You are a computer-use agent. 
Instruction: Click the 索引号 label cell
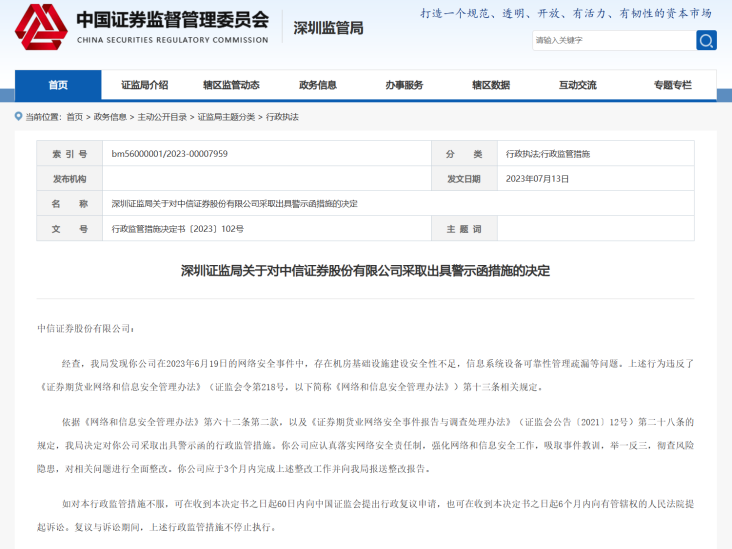click(70, 154)
